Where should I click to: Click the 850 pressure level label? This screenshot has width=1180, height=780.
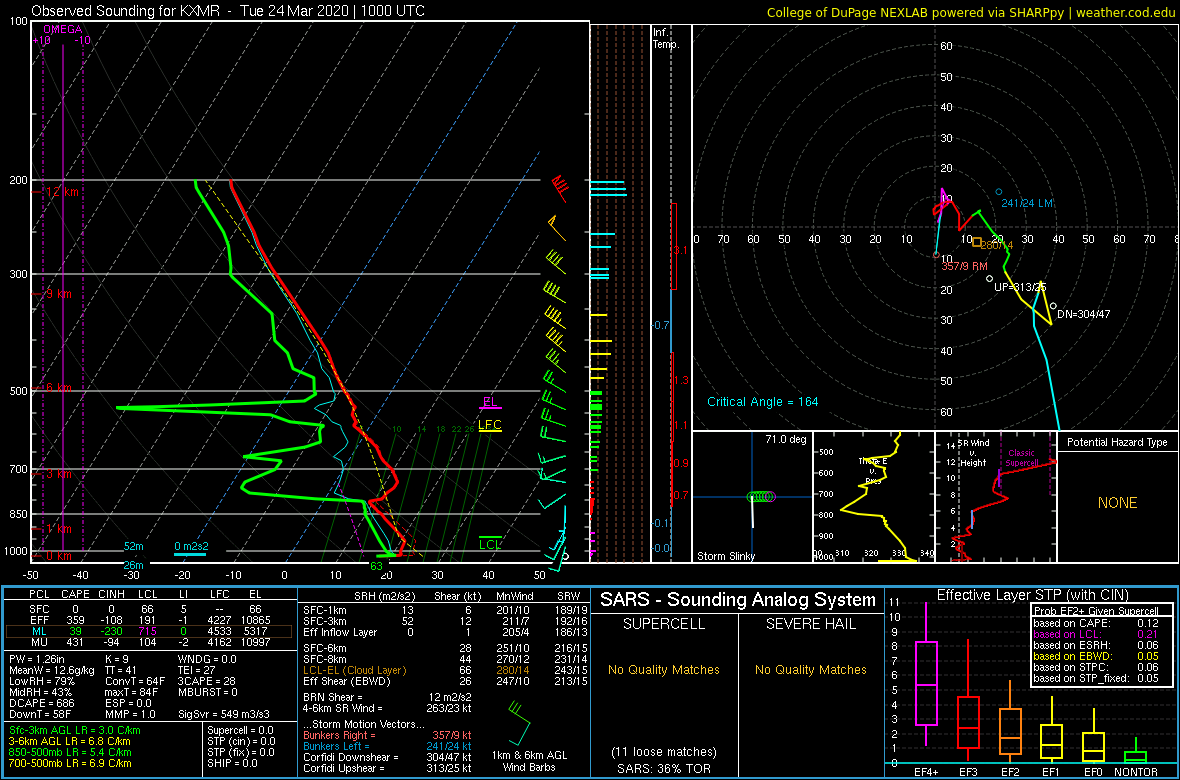coord(17,514)
